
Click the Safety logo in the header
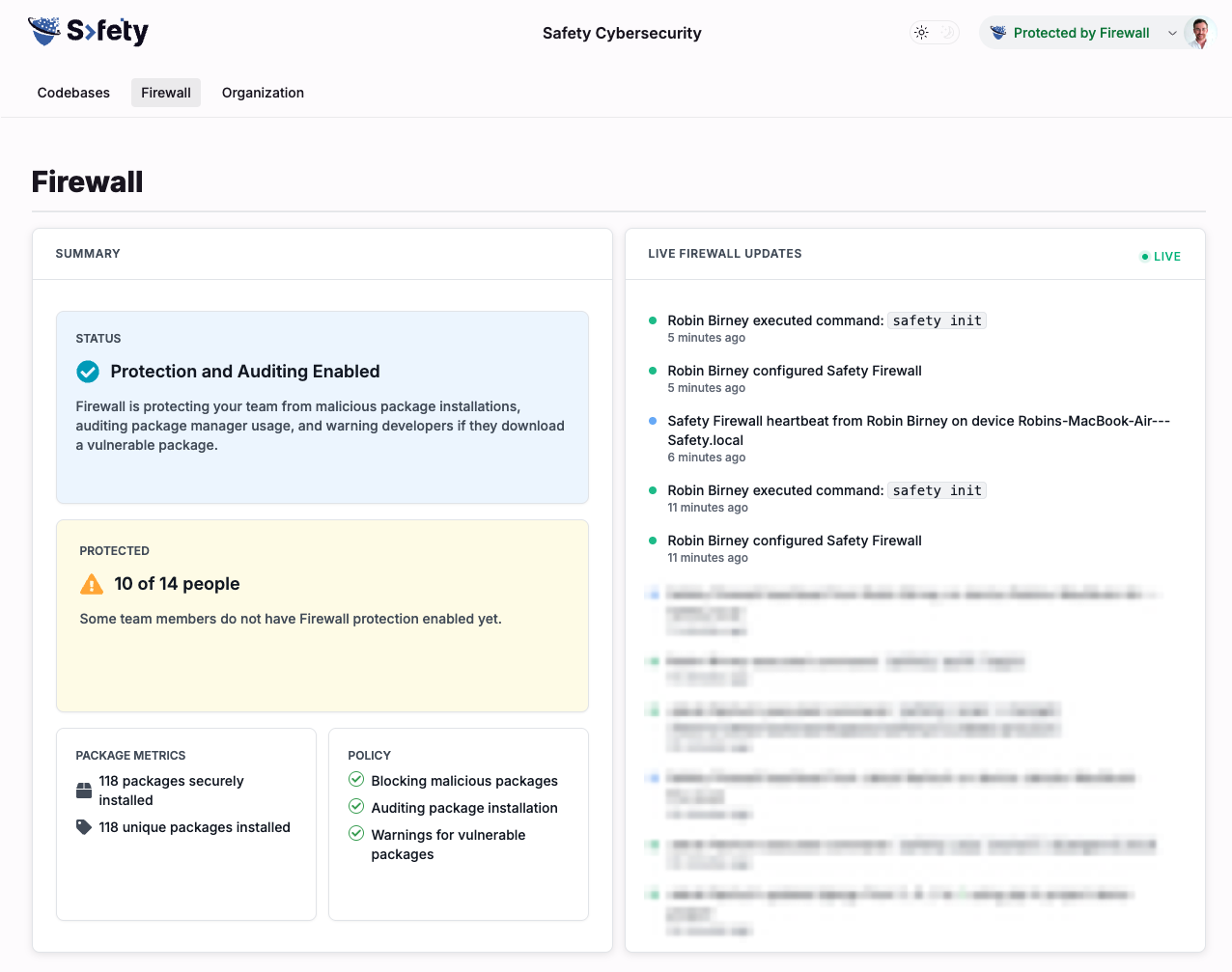88,32
